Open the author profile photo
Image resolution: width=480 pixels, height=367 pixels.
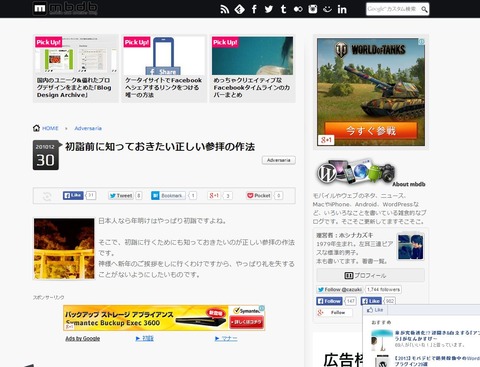click(x=410, y=246)
